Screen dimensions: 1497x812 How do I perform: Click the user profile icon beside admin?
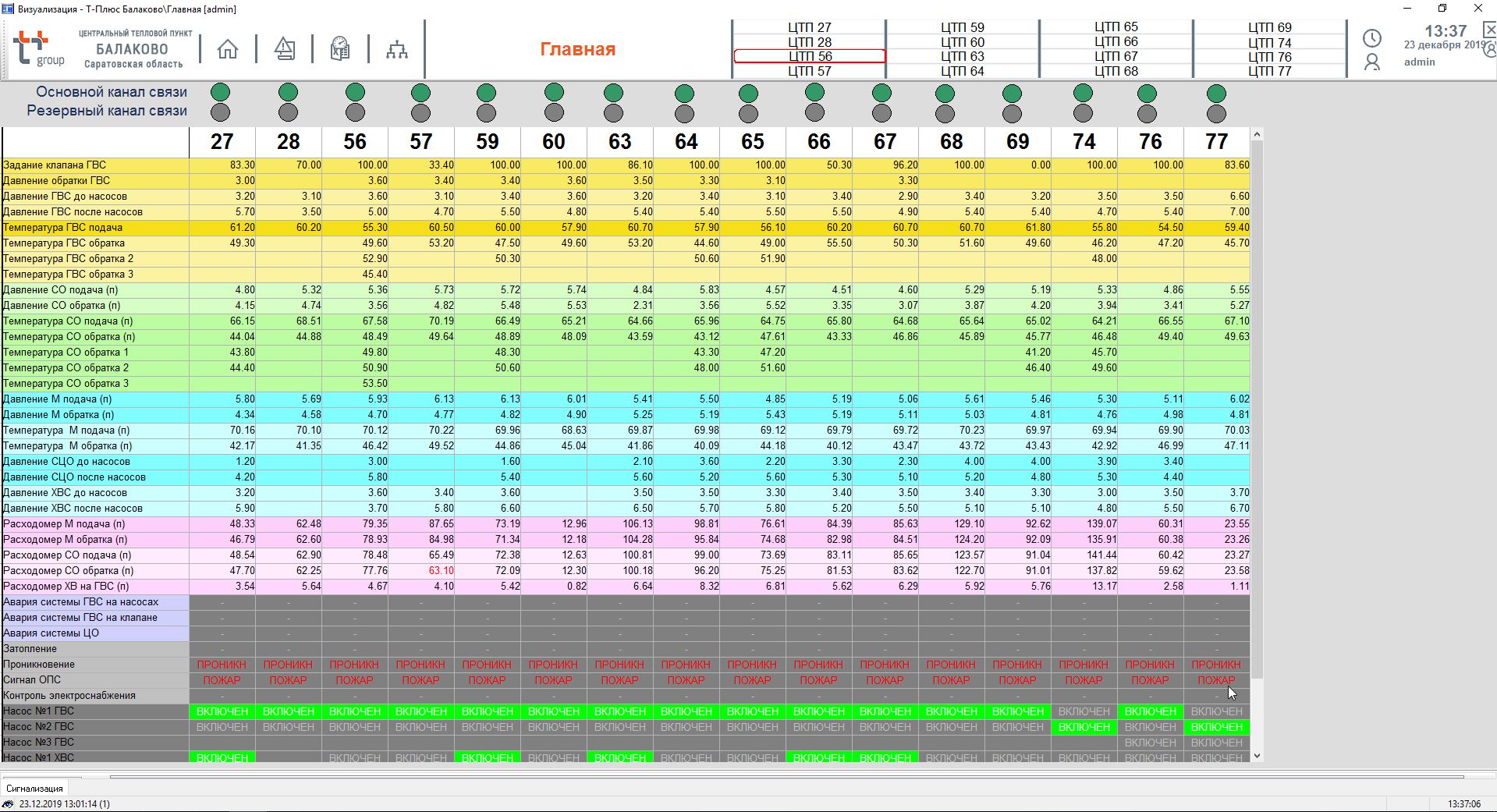coord(1371,62)
